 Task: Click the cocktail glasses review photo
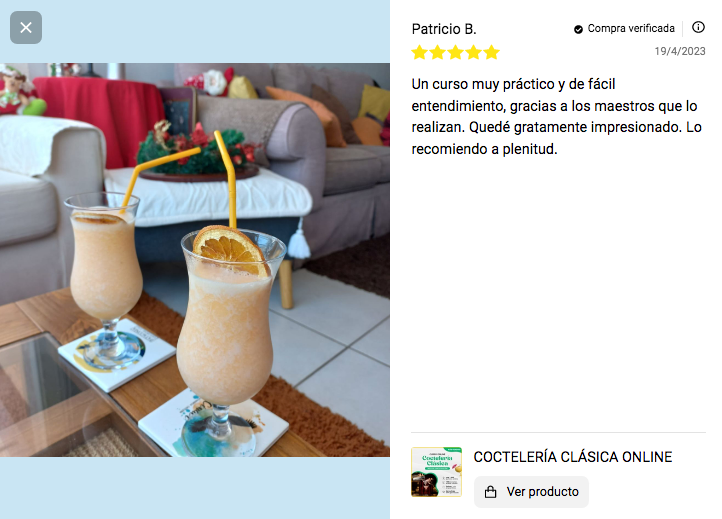tap(195, 260)
